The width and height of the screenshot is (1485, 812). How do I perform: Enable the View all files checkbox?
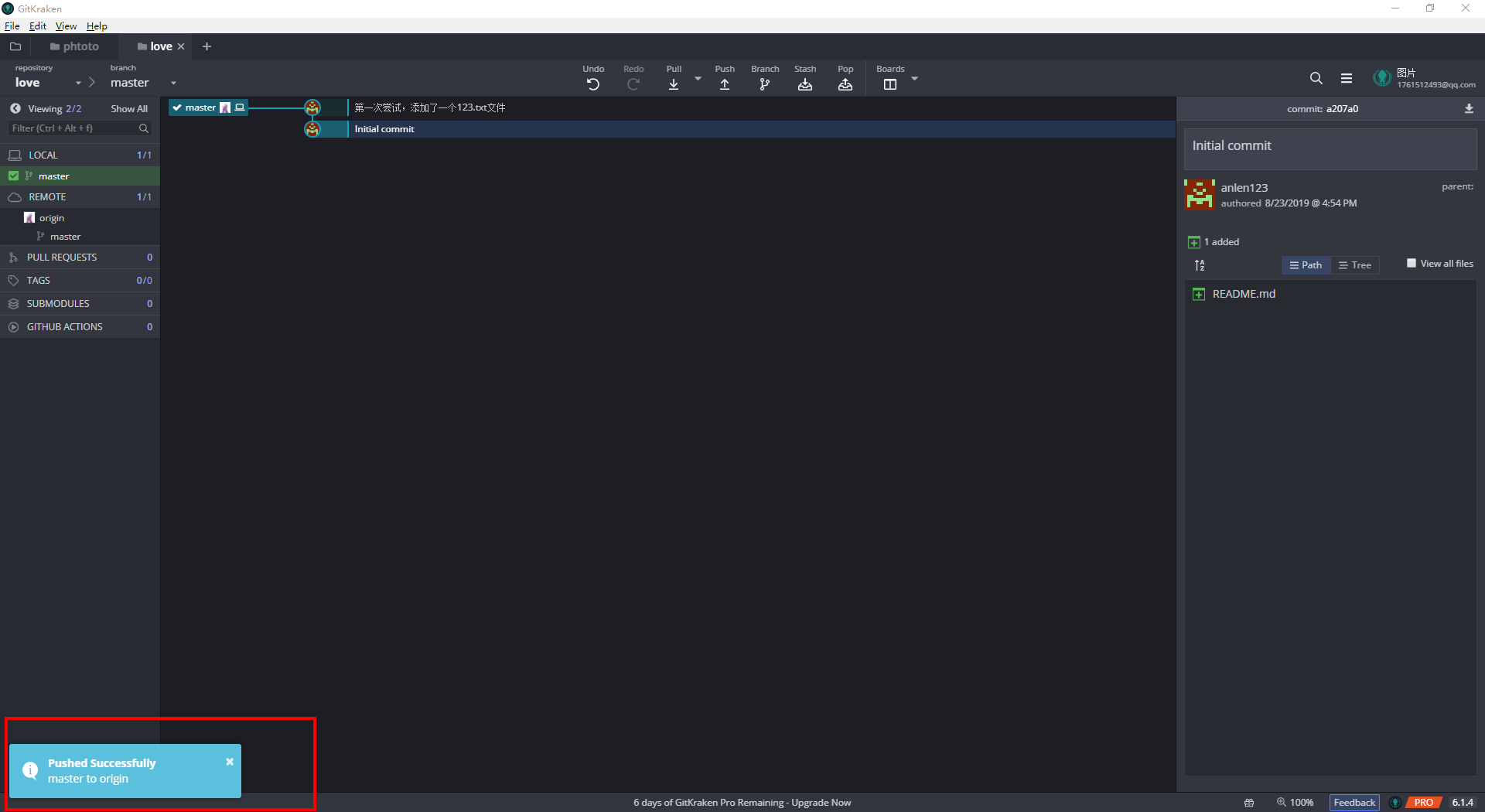click(x=1412, y=264)
